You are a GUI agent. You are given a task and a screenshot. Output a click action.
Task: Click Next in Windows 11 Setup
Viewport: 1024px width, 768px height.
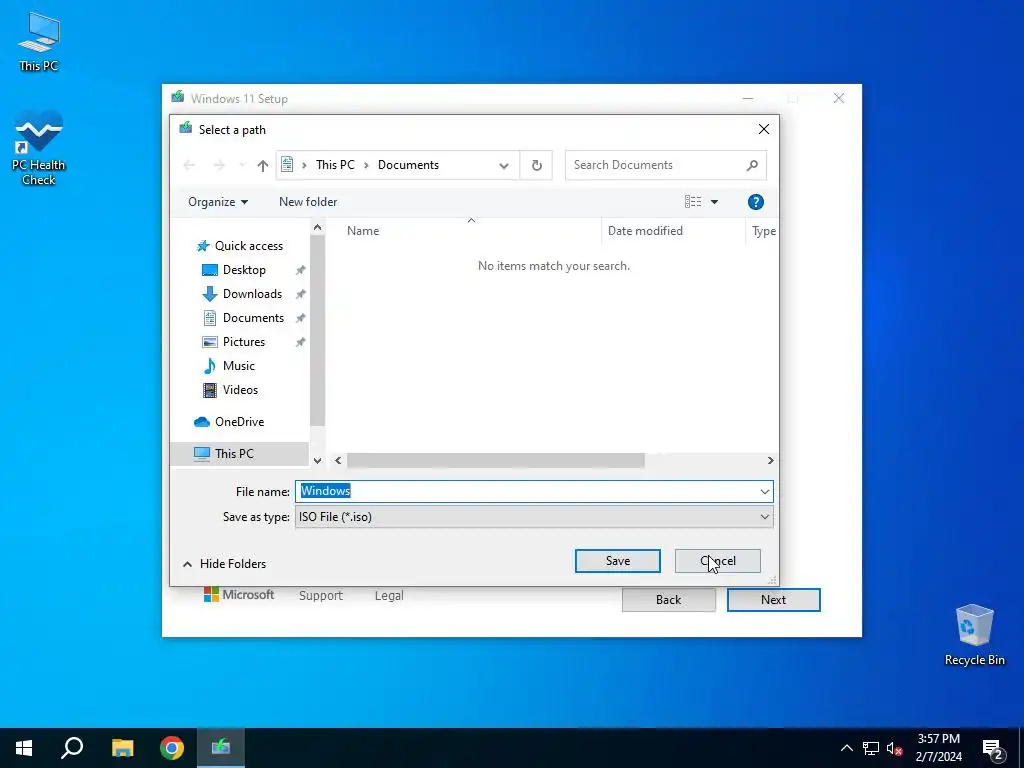point(773,600)
